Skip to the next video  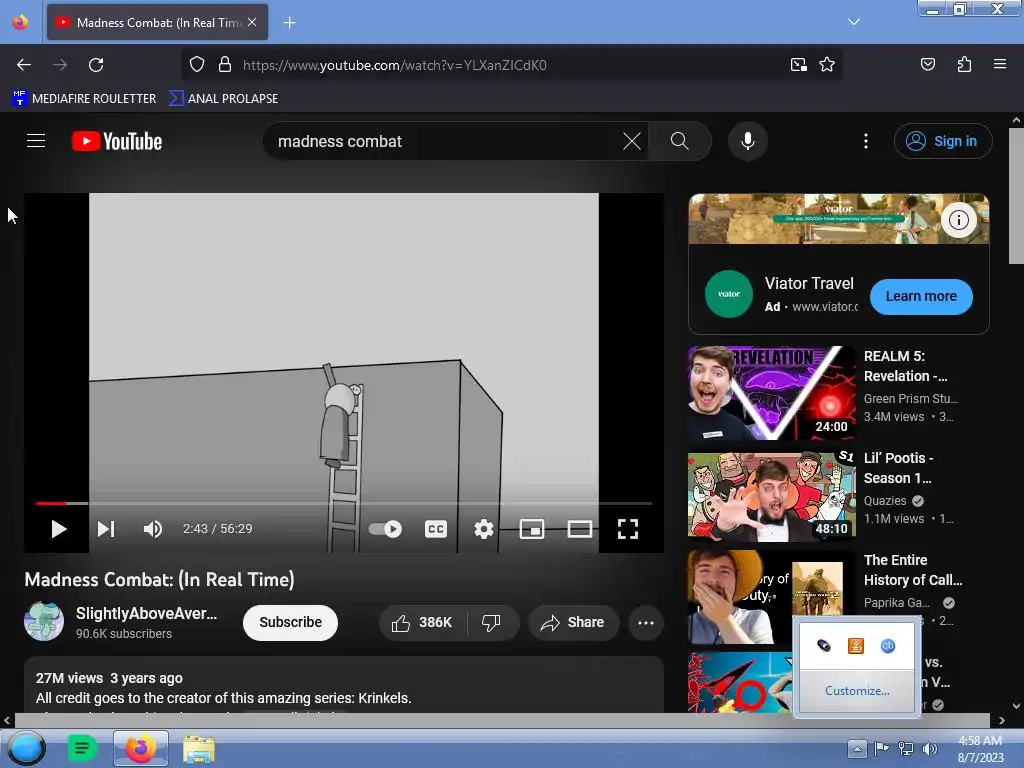pyautogui.click(x=106, y=529)
